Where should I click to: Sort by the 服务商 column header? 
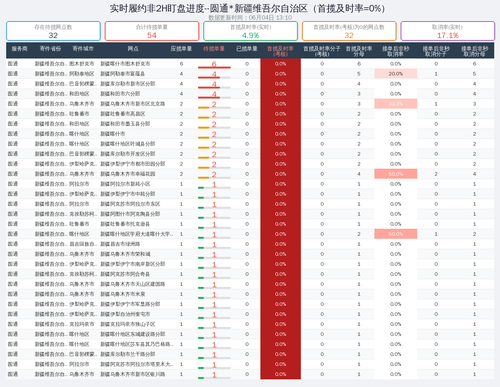pyautogui.click(x=19, y=49)
